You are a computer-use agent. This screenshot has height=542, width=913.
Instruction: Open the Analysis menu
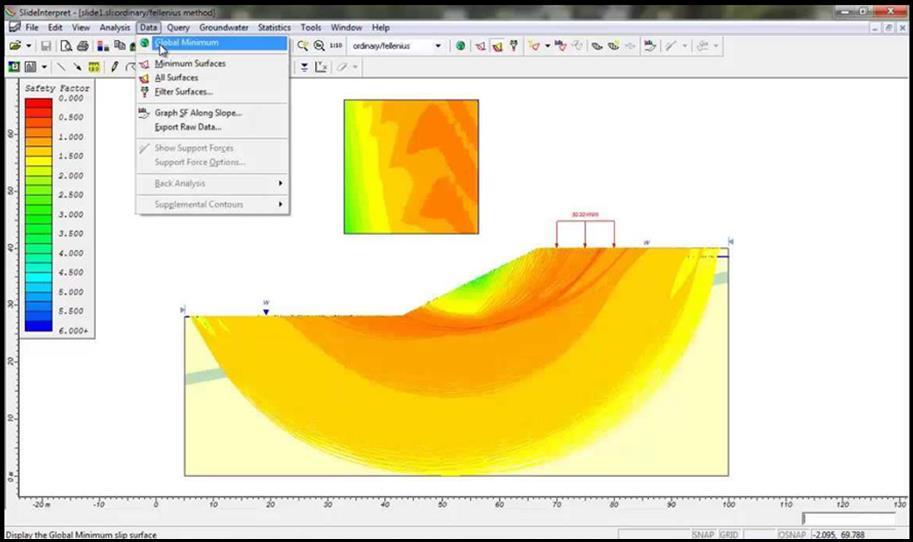pos(115,27)
